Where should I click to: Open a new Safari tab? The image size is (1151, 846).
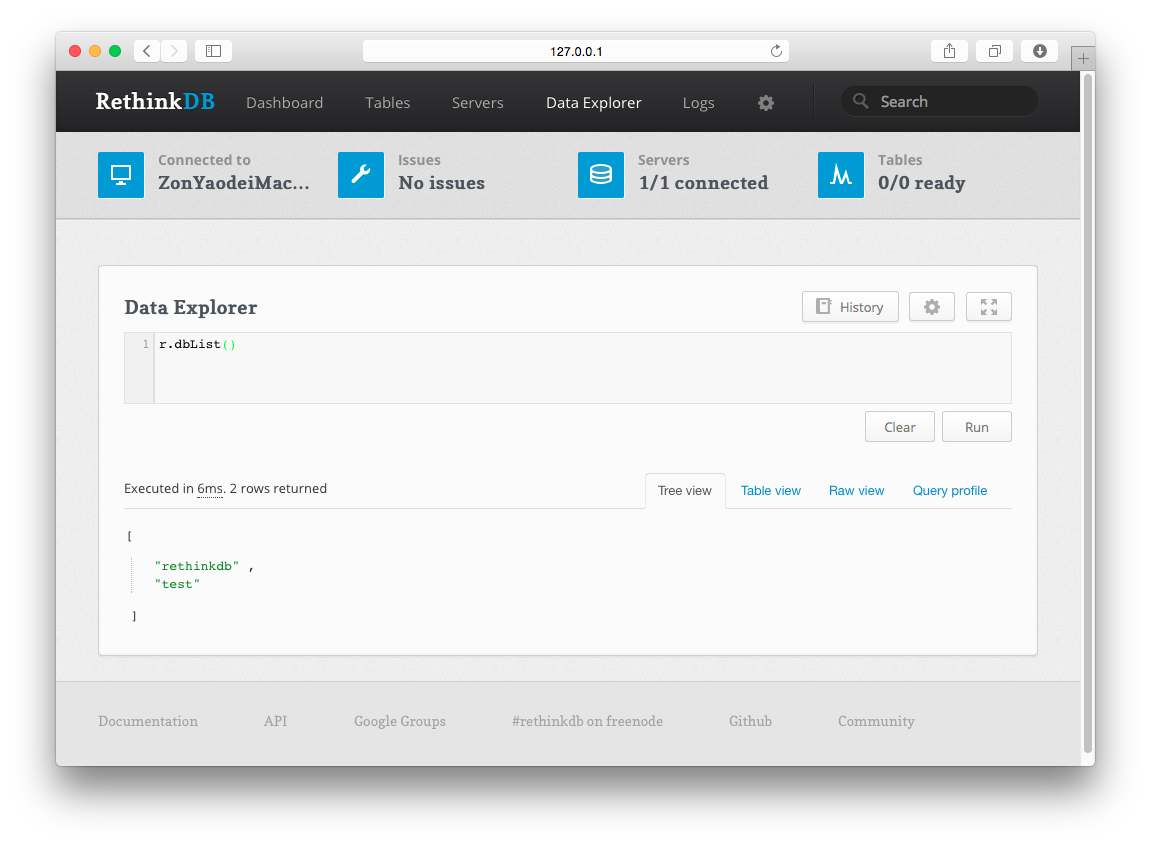[x=1083, y=58]
